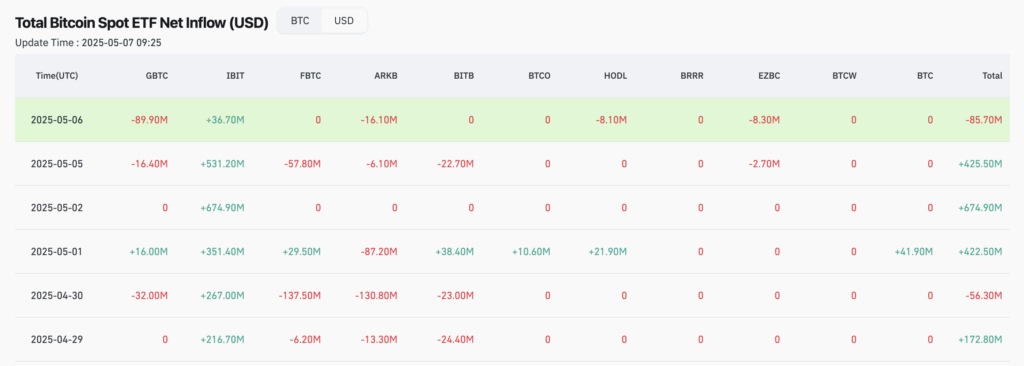1024x366 pixels.
Task: Click the +41.90M BTC value
Action: (x=914, y=252)
